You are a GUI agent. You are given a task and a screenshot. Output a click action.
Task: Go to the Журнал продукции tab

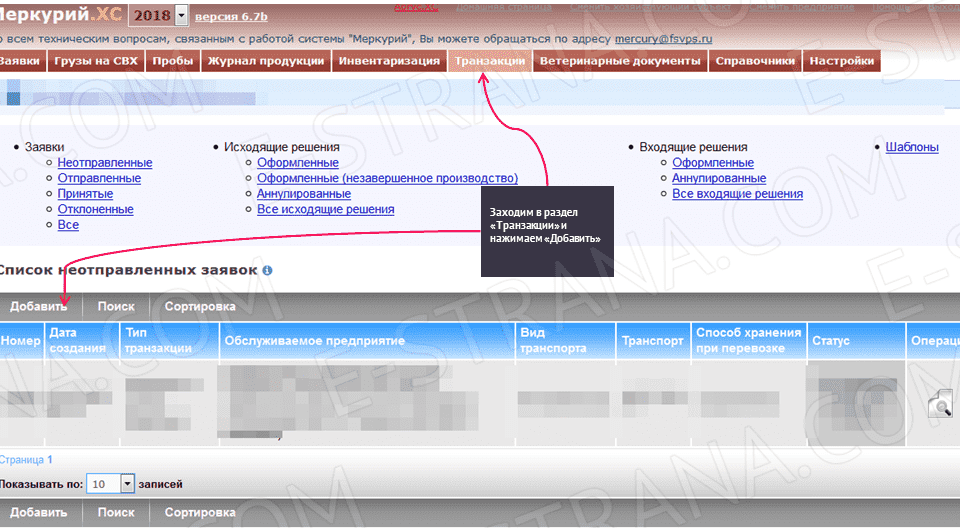pyautogui.click(x=266, y=61)
